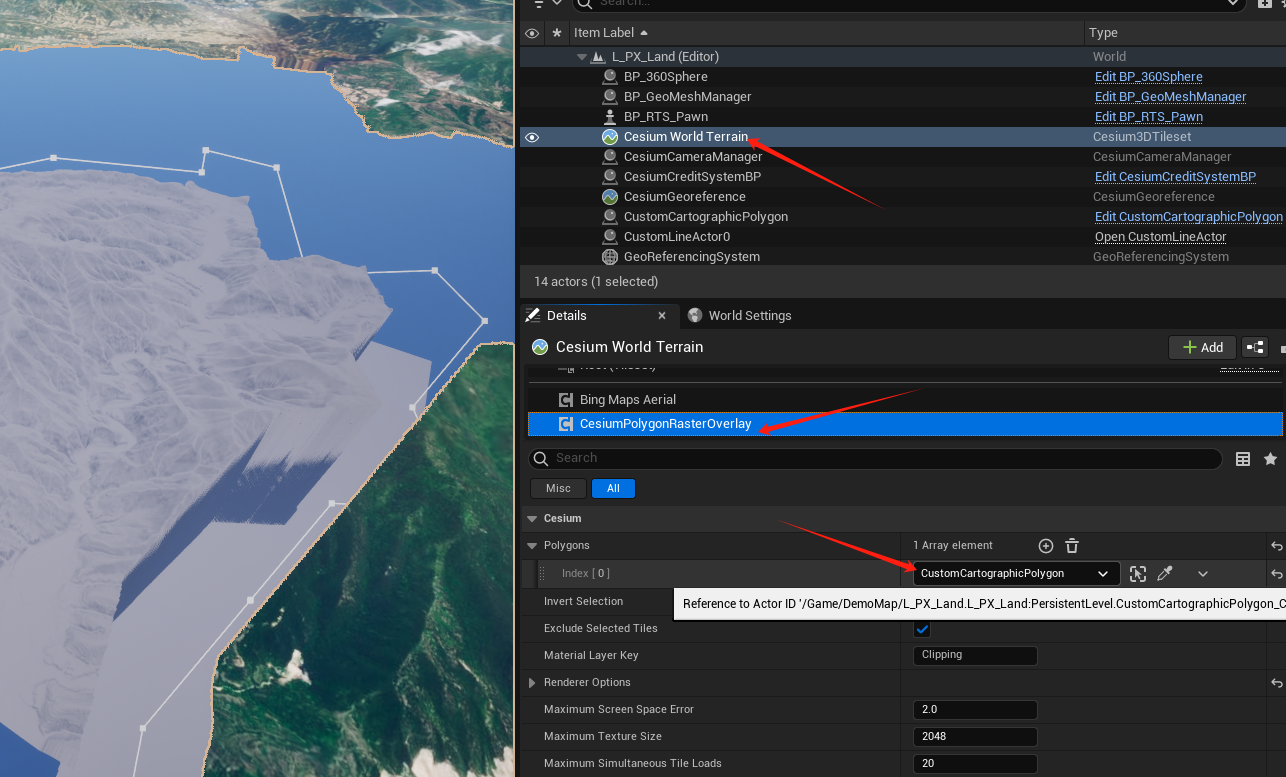
Task: Click the Blueprint/Add Script icon beside Add
Action: tap(1255, 347)
